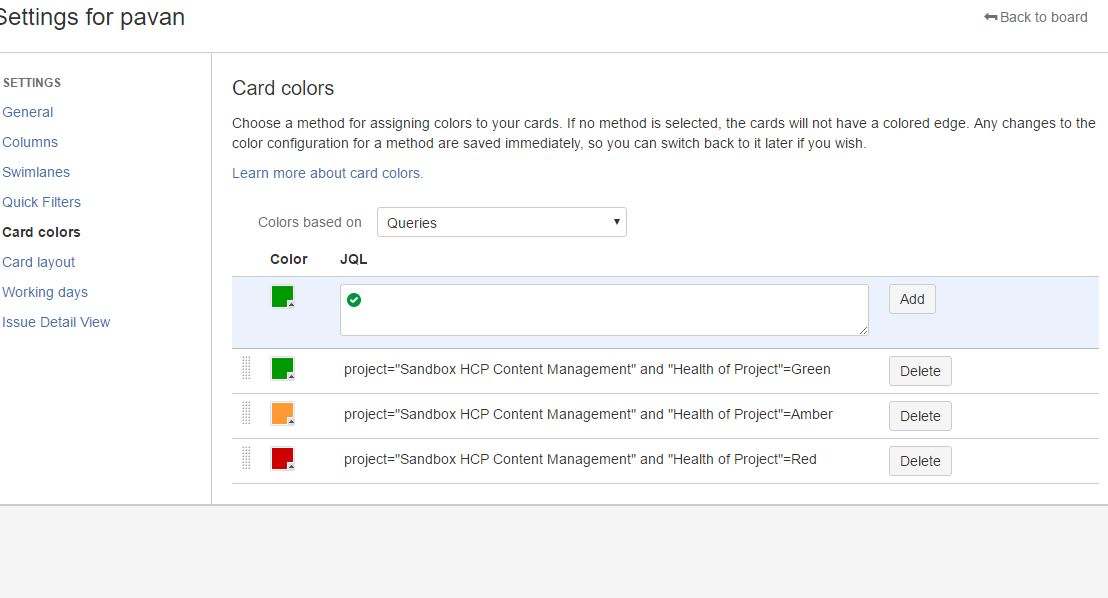Image resolution: width=1108 pixels, height=598 pixels.
Task: Delete the Health of Project=Amber rule
Action: point(920,416)
